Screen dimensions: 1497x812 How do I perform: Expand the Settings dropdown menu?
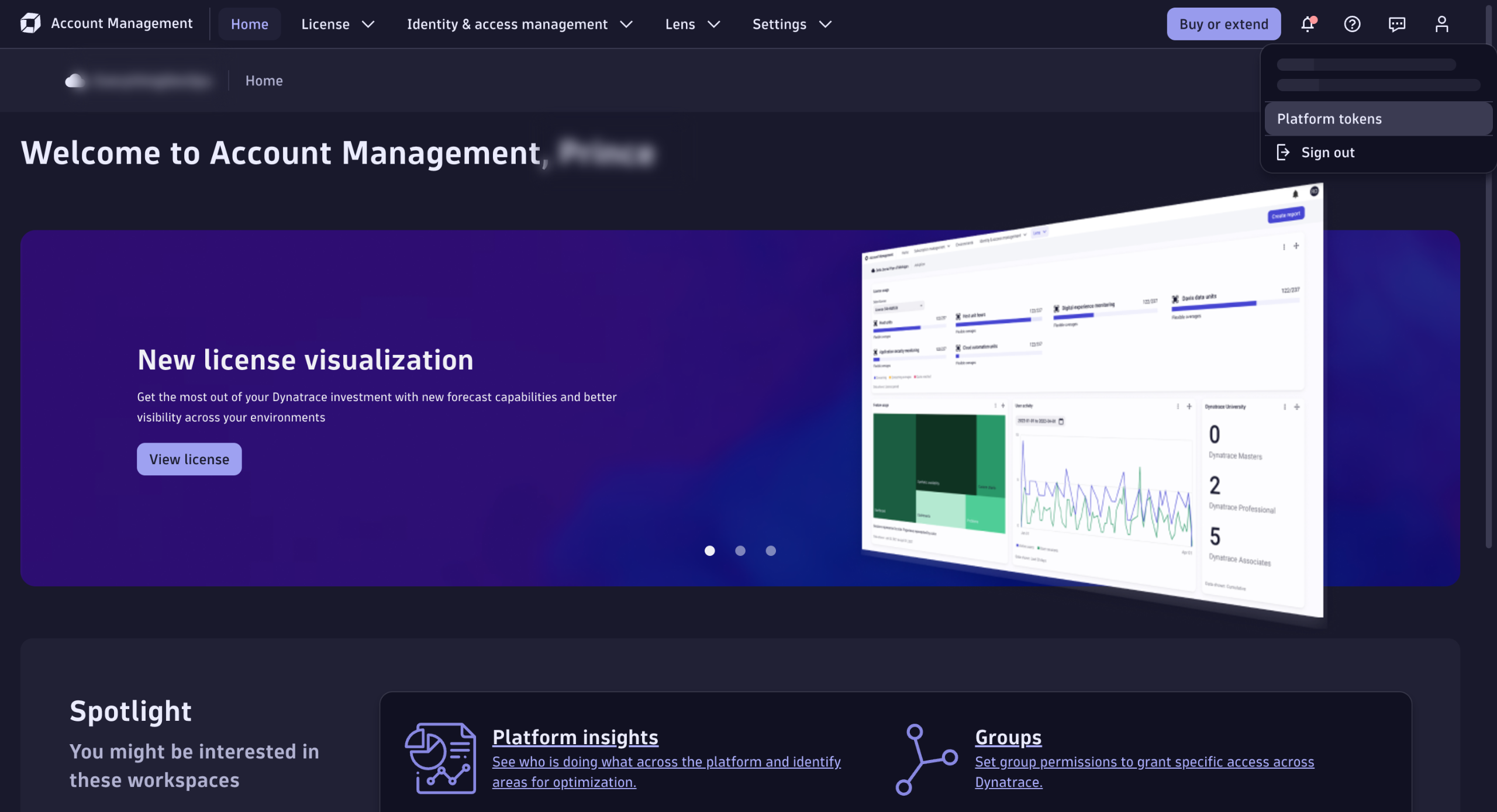coord(791,24)
